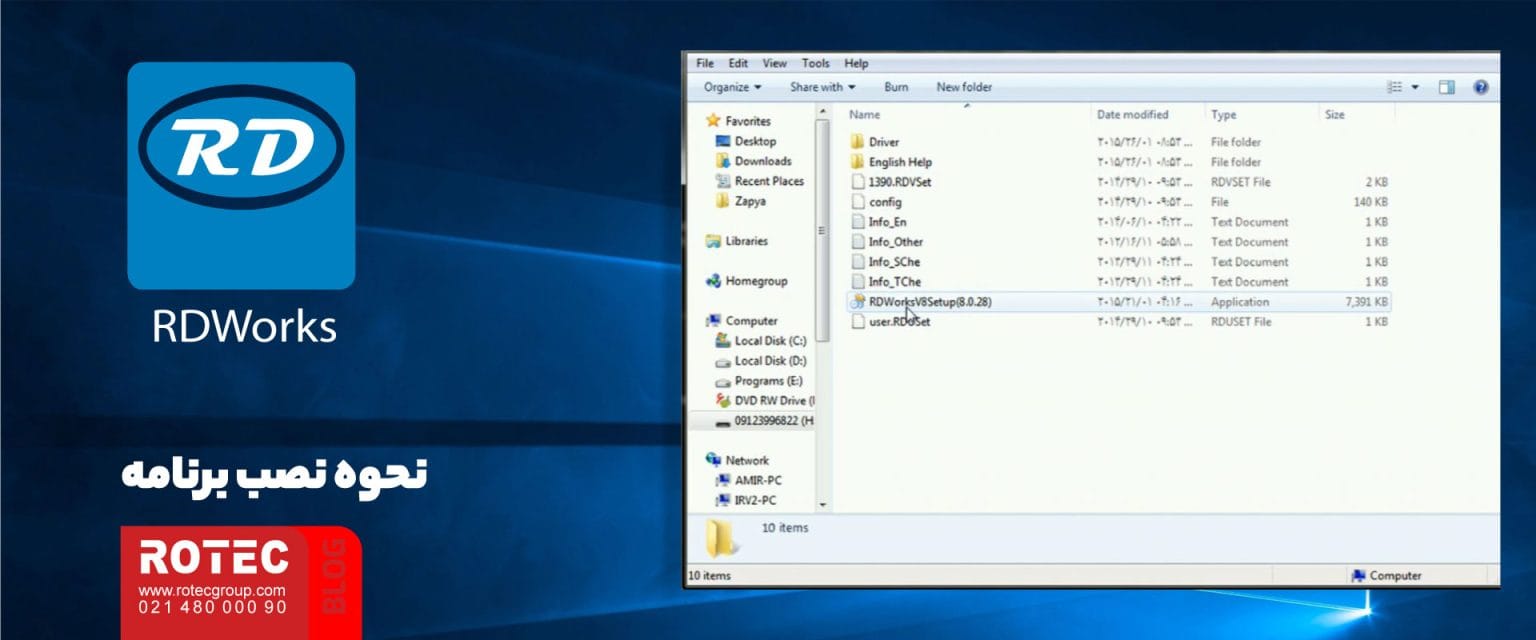Toggle the preview pane icon

pos(1446,87)
